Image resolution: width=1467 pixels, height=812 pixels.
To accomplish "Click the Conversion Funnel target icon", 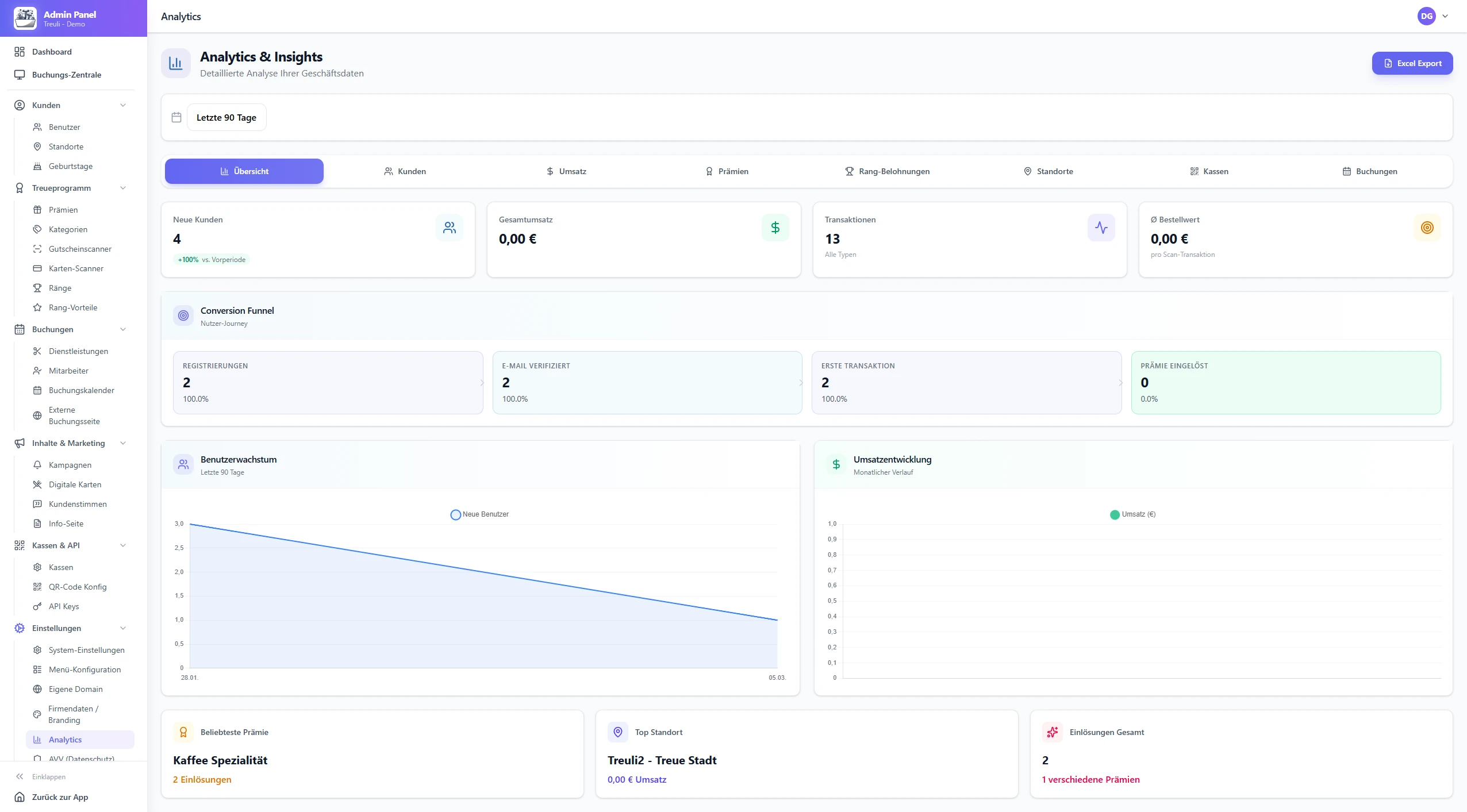I will point(183,315).
